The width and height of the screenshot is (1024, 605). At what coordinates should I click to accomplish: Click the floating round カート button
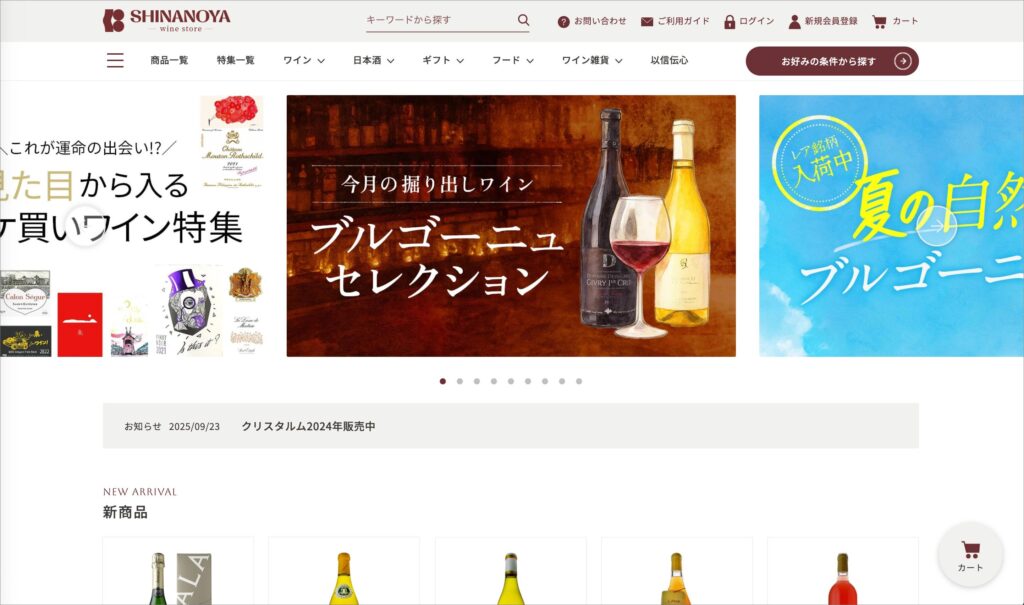(970, 554)
